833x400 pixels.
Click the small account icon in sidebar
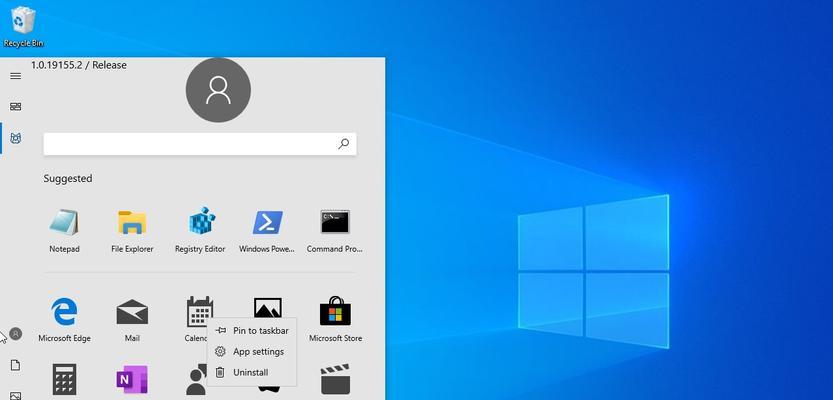[x=16, y=334]
